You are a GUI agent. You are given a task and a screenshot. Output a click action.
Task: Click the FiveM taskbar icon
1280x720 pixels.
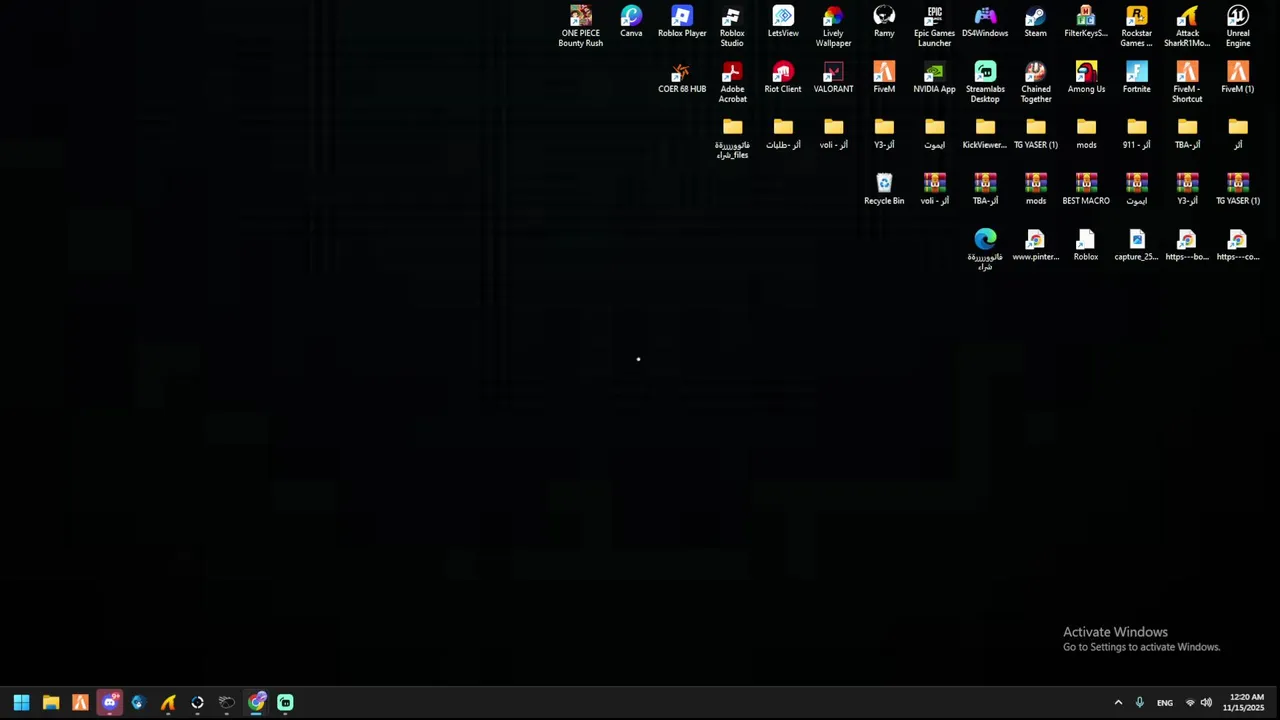click(80, 703)
